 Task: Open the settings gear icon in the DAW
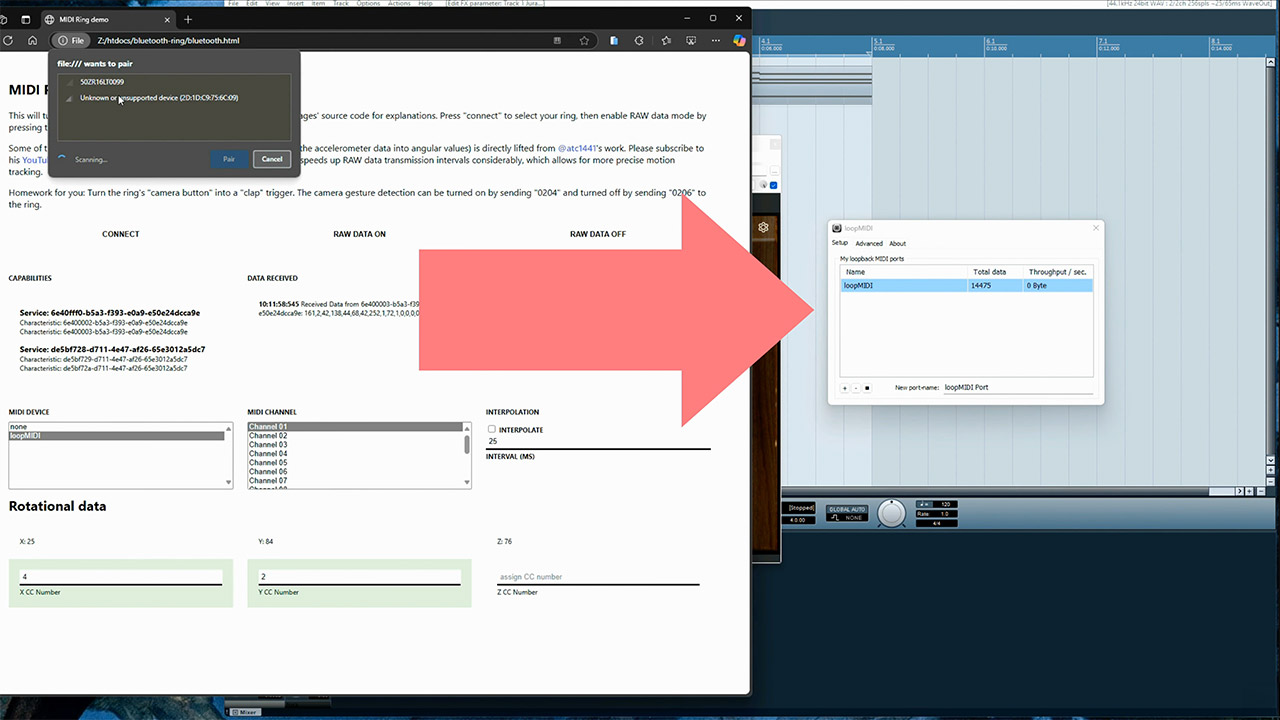click(x=763, y=227)
